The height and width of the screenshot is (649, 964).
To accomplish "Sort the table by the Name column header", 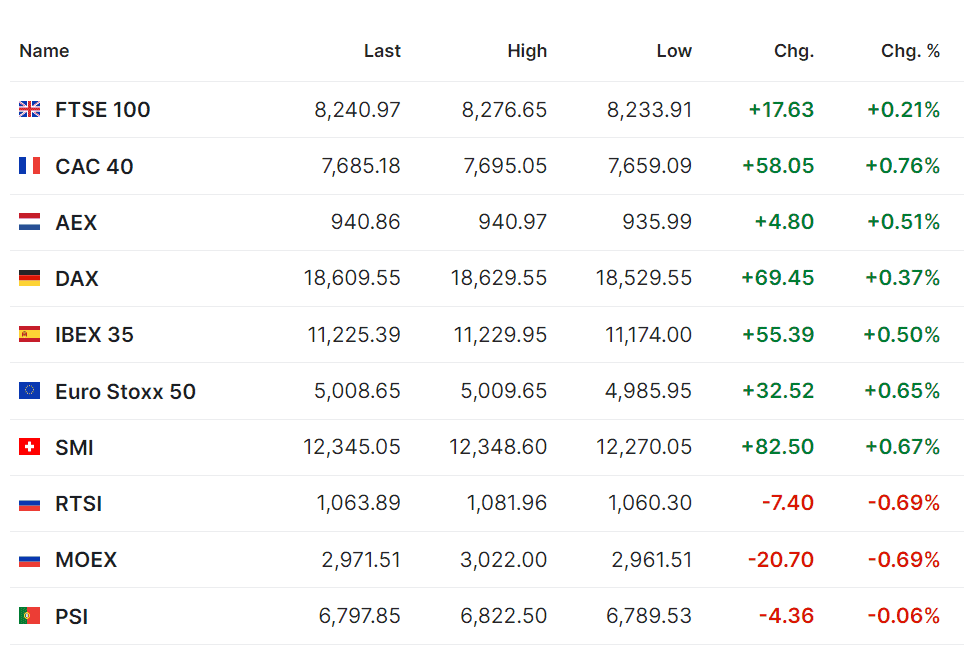I will [44, 51].
